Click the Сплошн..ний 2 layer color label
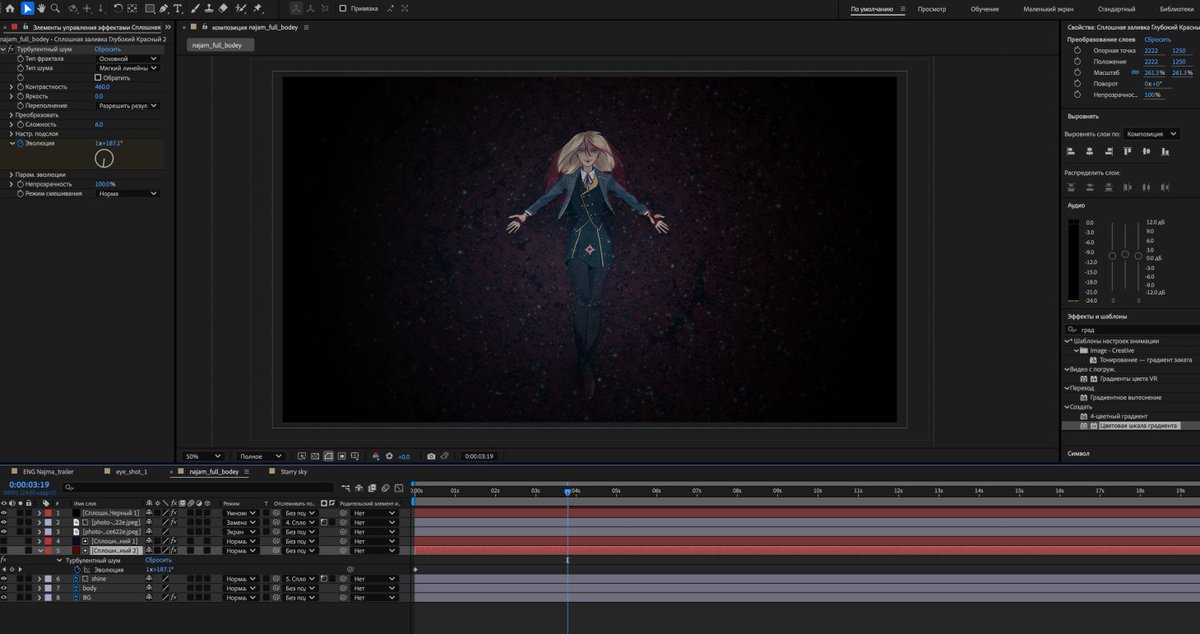1200x634 pixels. click(x=48, y=551)
